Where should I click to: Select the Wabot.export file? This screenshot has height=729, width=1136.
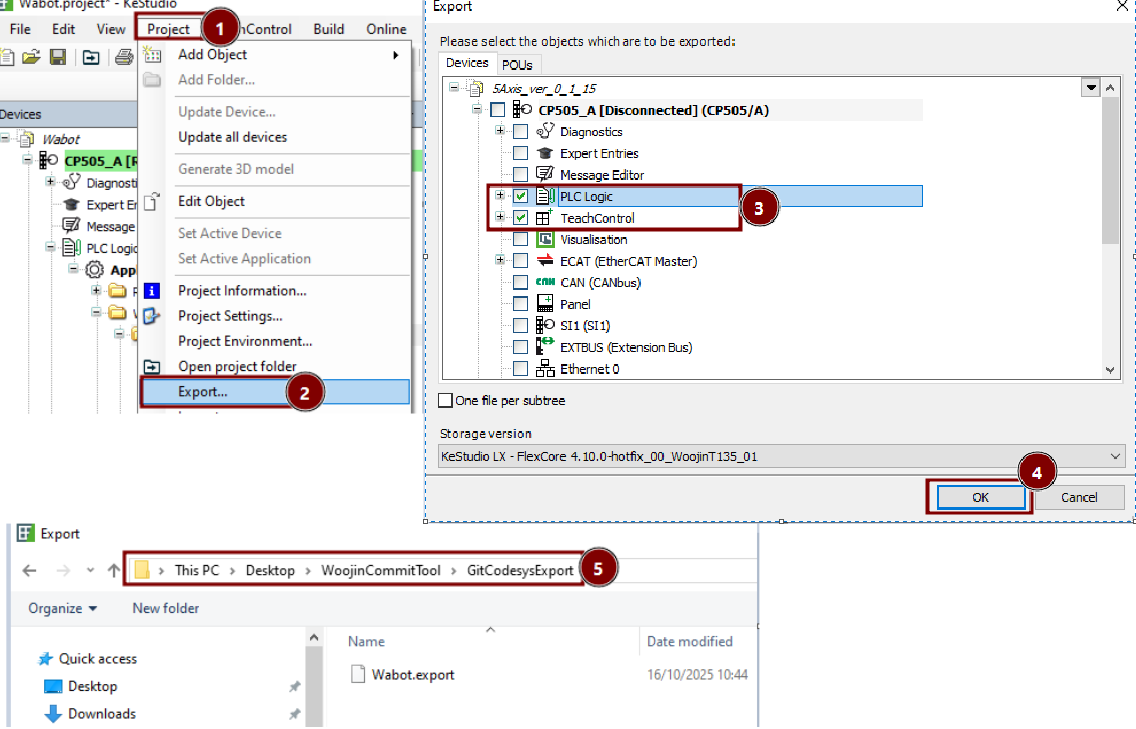[x=412, y=674]
